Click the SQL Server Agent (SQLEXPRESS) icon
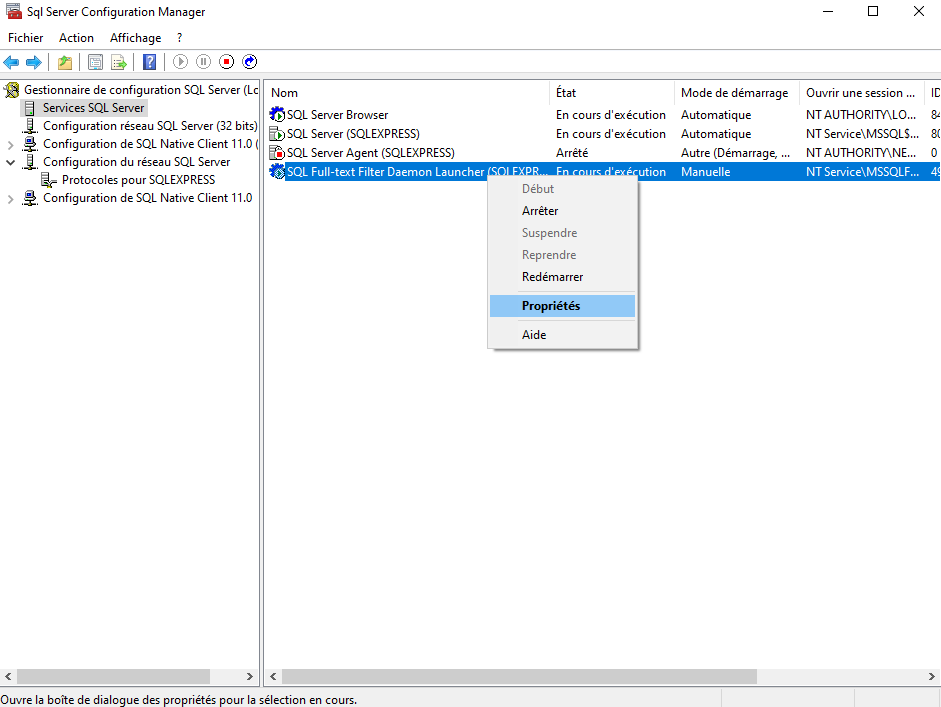The image size is (941, 707). (278, 153)
